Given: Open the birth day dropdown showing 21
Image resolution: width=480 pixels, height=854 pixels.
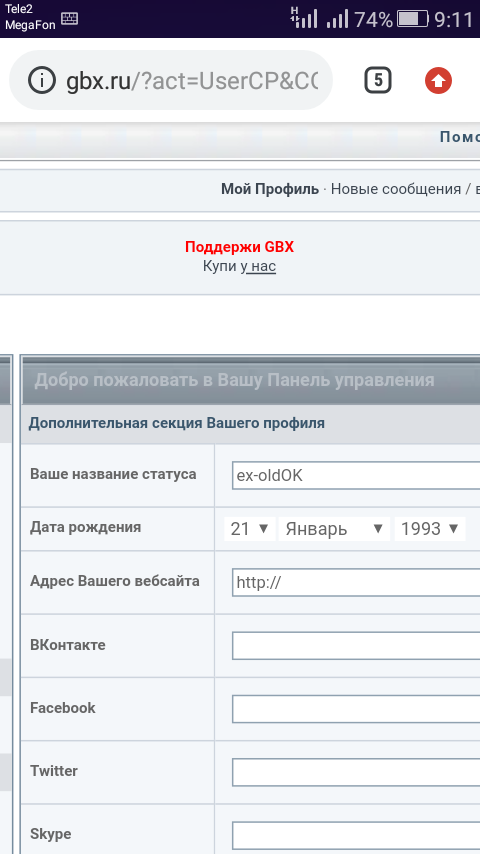Looking at the screenshot, I should (250, 529).
